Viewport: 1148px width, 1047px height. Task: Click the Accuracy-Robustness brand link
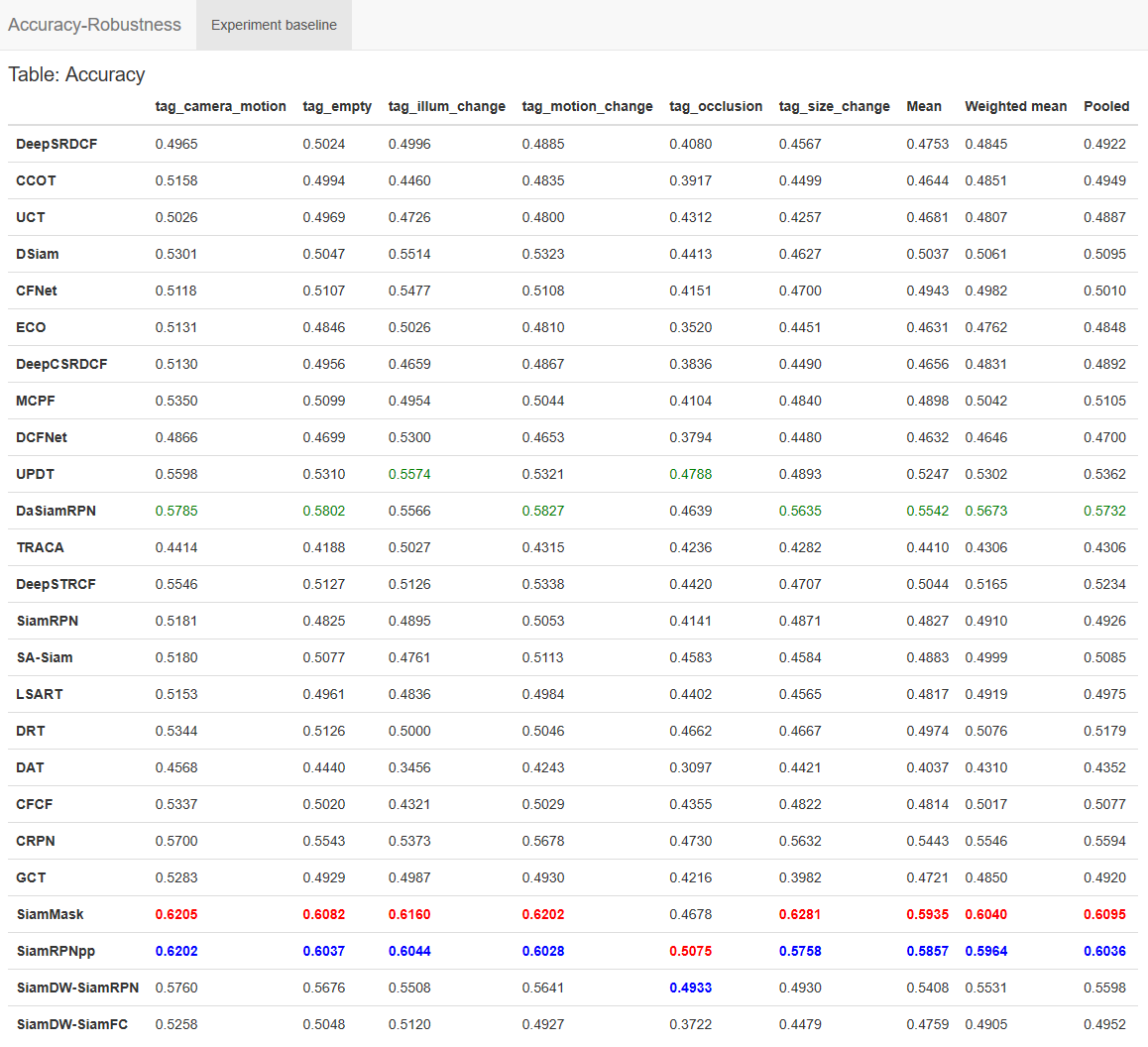click(x=94, y=25)
